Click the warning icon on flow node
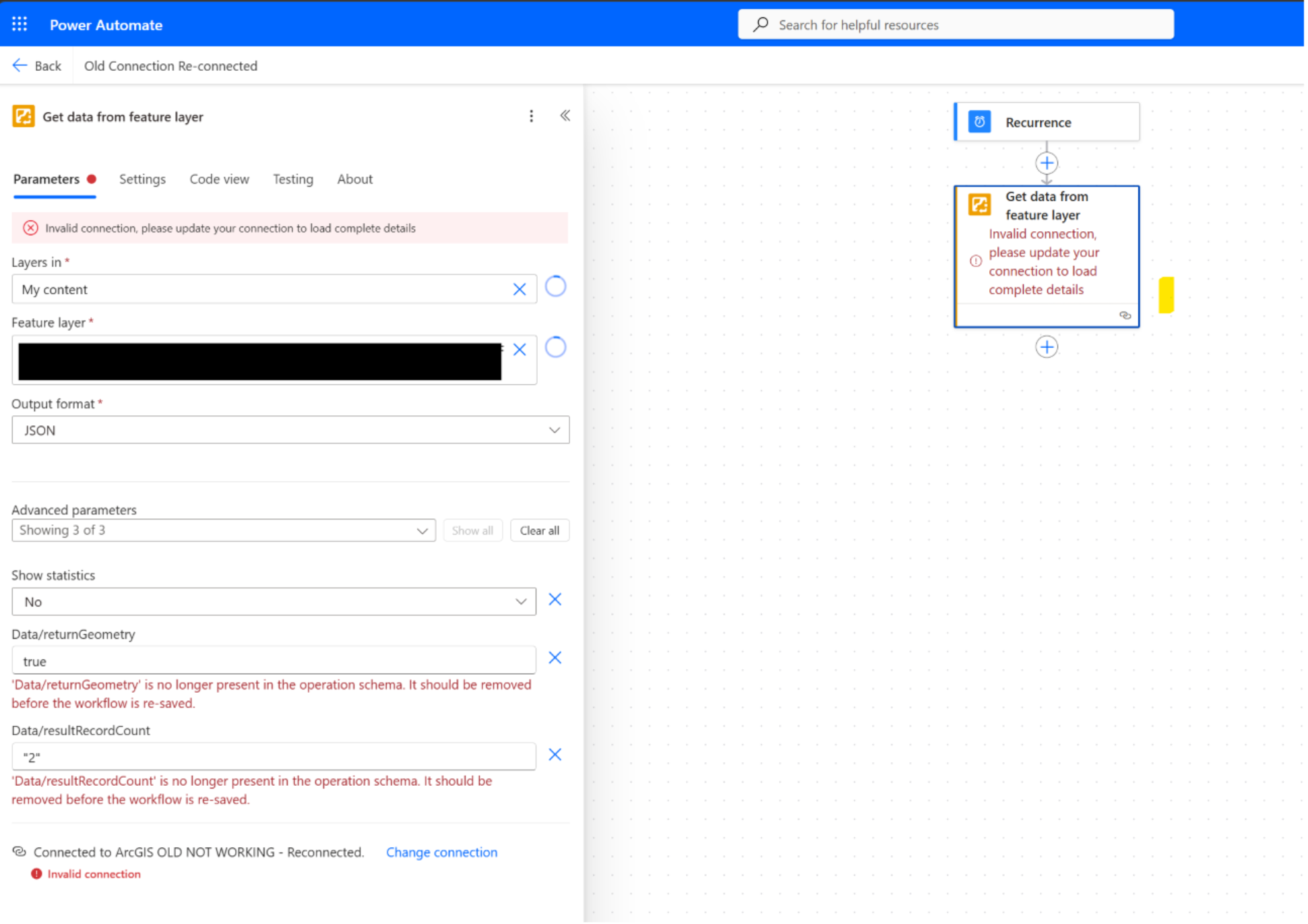 (976, 261)
